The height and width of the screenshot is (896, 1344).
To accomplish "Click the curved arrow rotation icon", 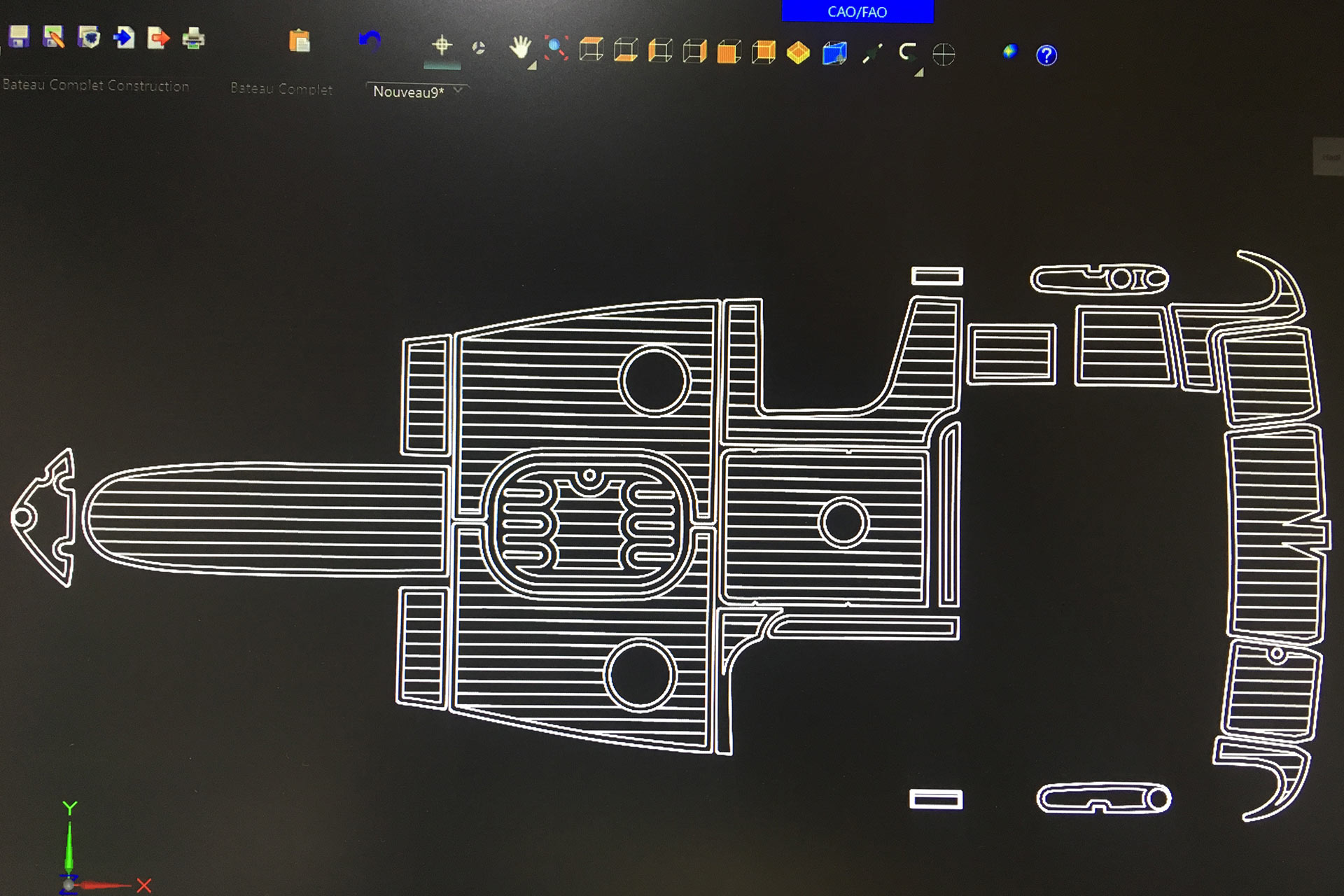I will coord(907,52).
